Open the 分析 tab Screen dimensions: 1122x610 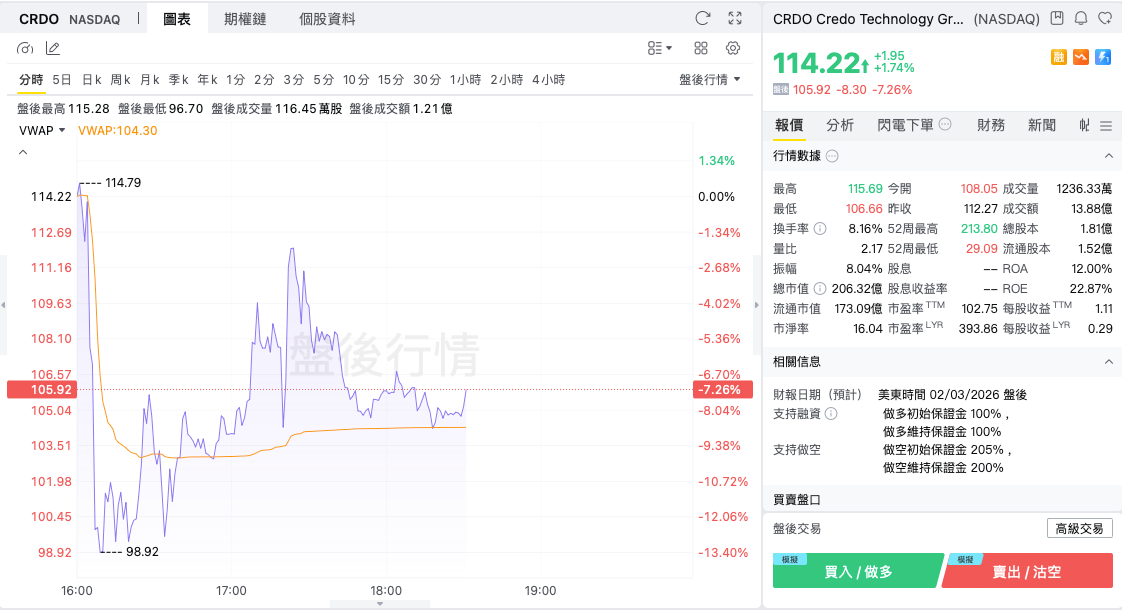point(839,125)
